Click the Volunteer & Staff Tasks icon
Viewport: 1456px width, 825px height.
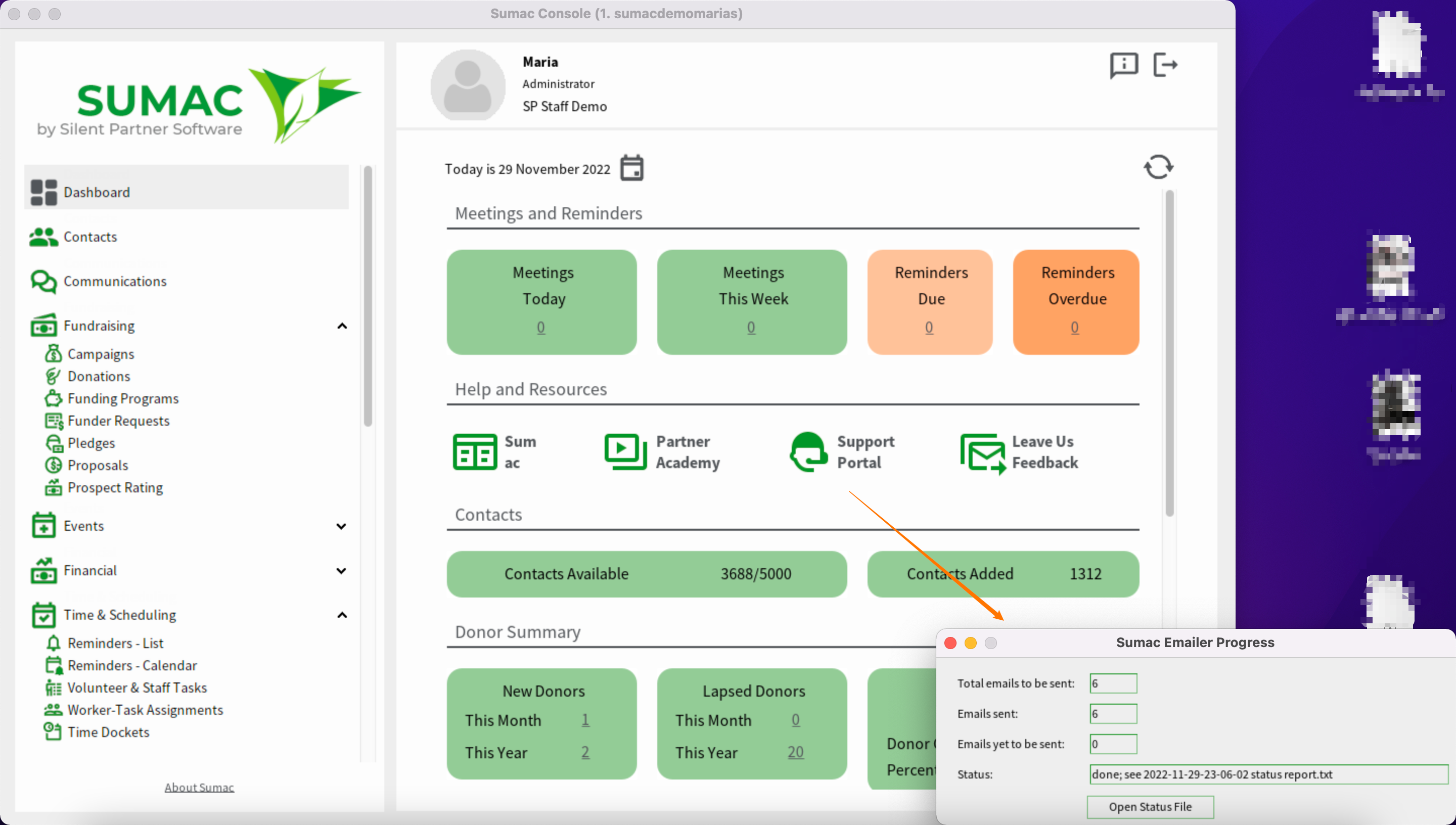pyautogui.click(x=53, y=687)
